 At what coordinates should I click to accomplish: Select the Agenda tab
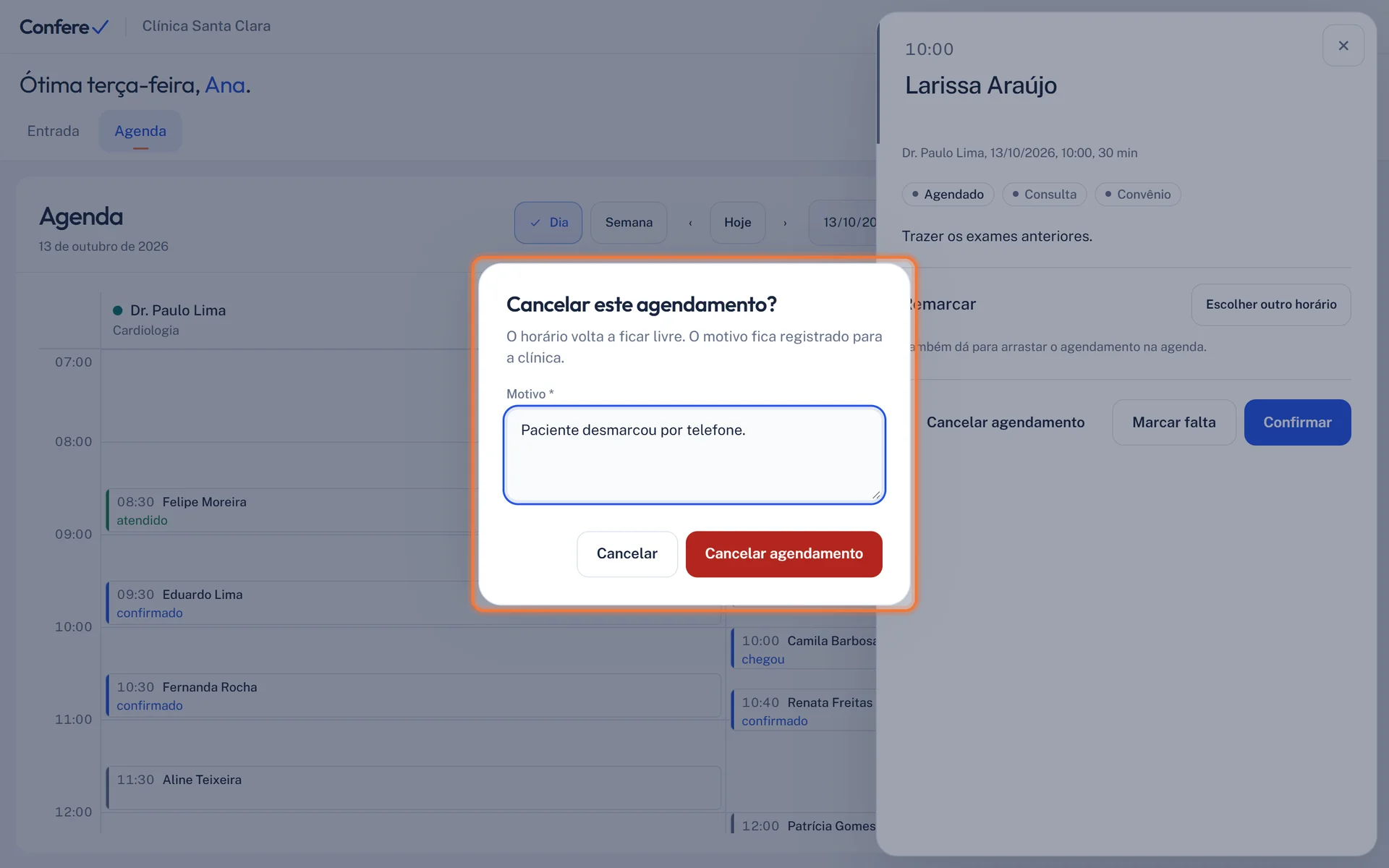[140, 131]
